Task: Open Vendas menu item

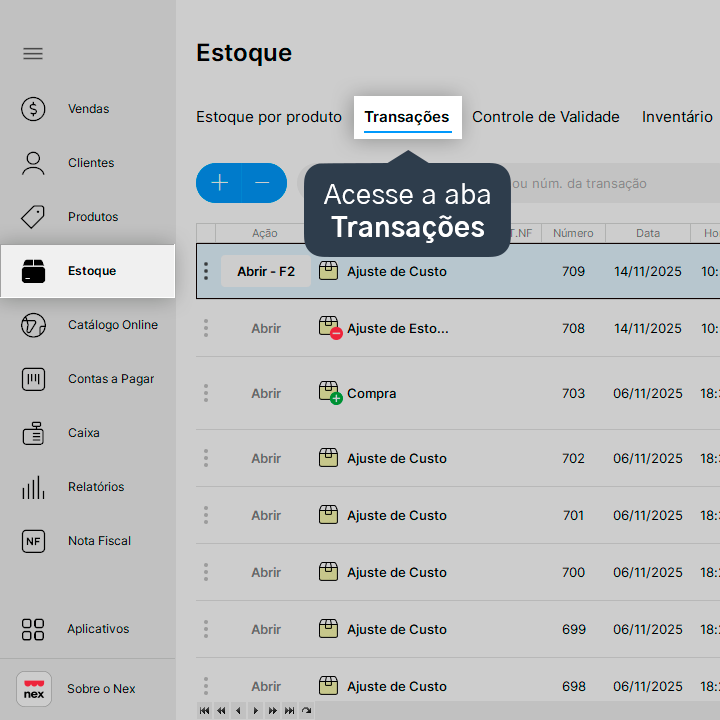Action: coord(88,109)
